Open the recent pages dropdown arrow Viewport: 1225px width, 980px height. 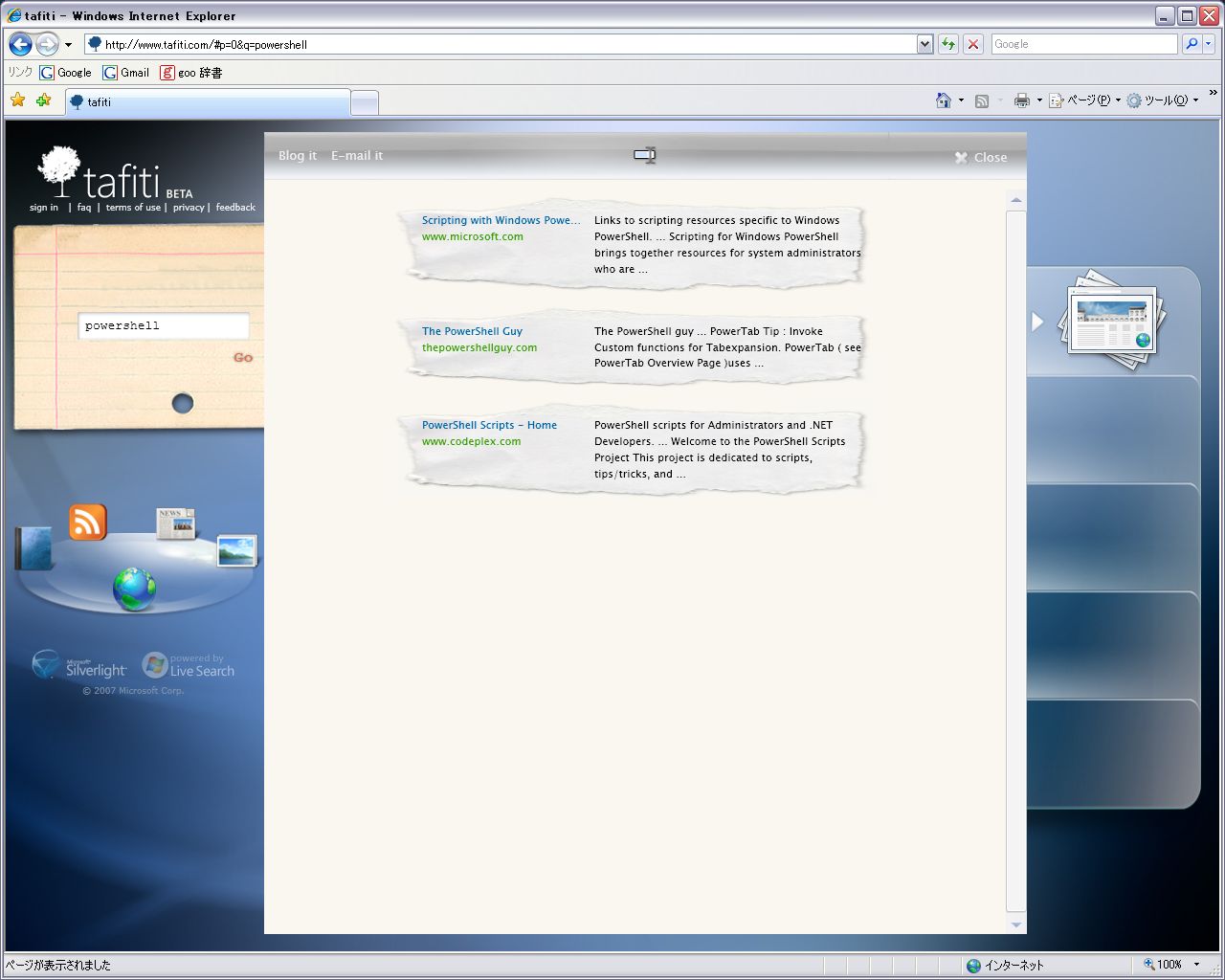pos(68,45)
